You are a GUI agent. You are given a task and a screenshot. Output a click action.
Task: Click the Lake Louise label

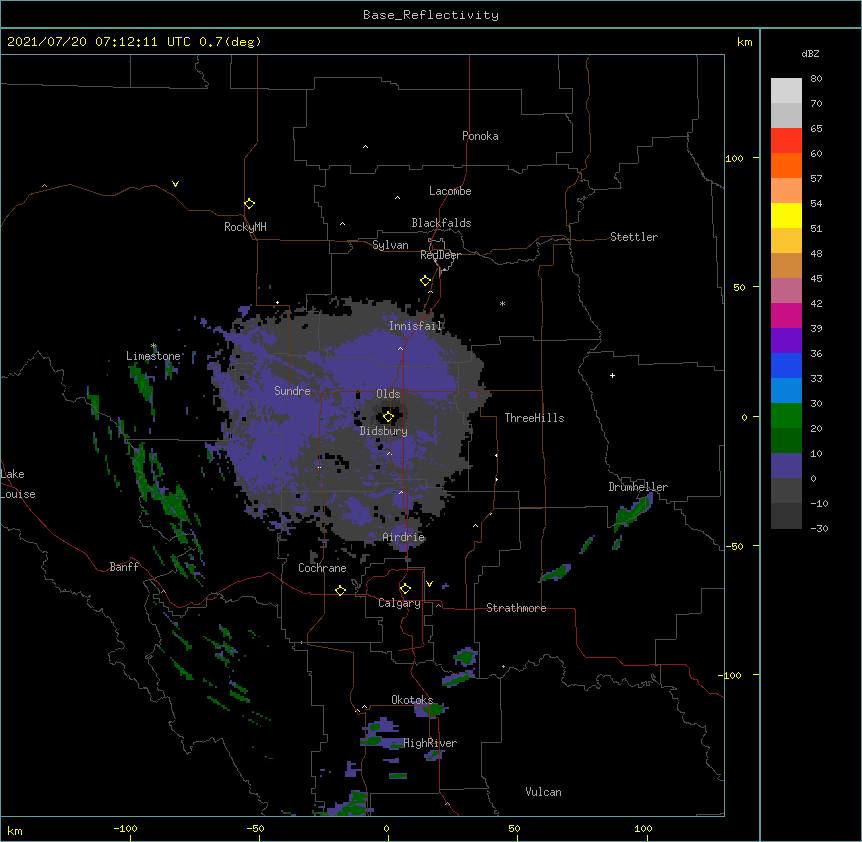click(18, 484)
